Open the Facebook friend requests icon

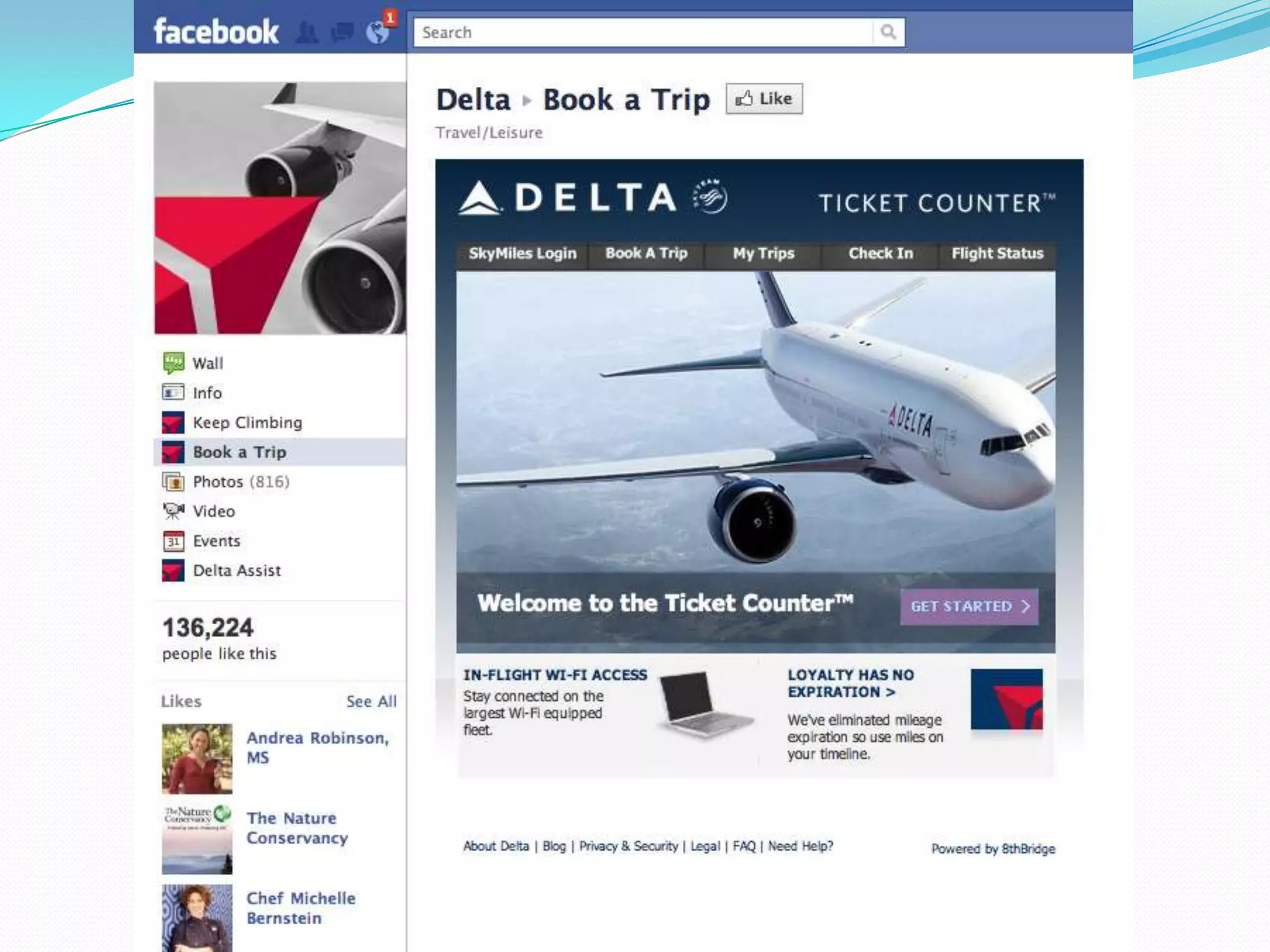coord(306,32)
